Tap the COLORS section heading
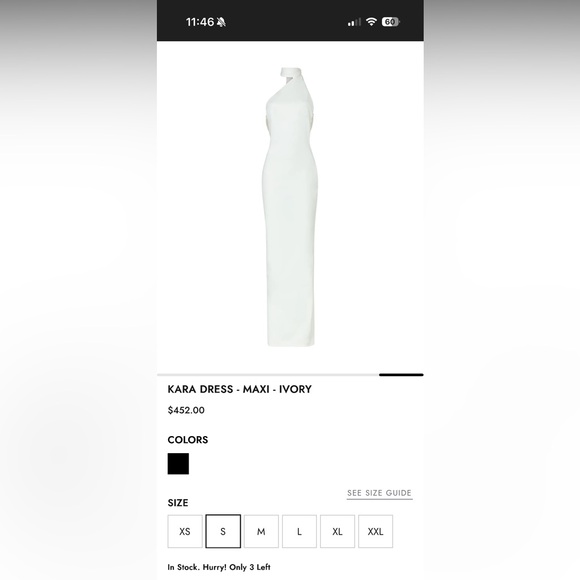The image size is (580, 580). tap(188, 440)
